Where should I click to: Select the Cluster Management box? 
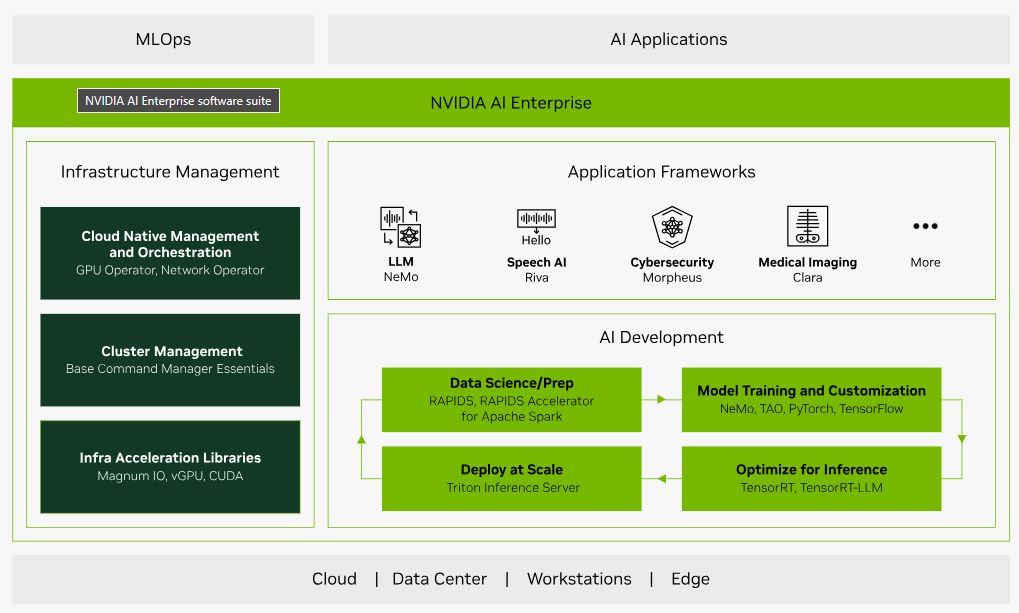[169, 359]
